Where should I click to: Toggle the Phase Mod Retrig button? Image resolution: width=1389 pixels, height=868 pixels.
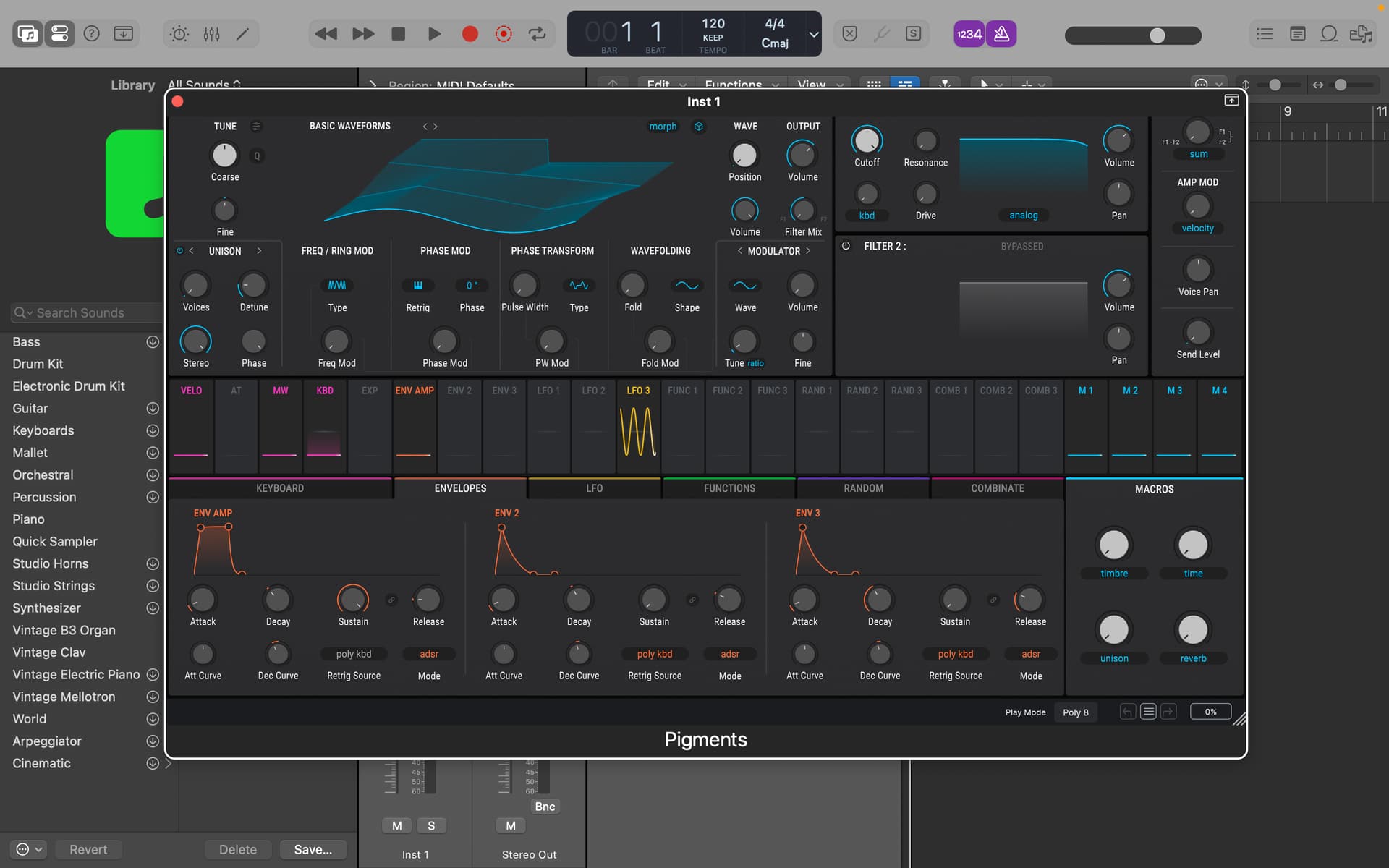418,286
